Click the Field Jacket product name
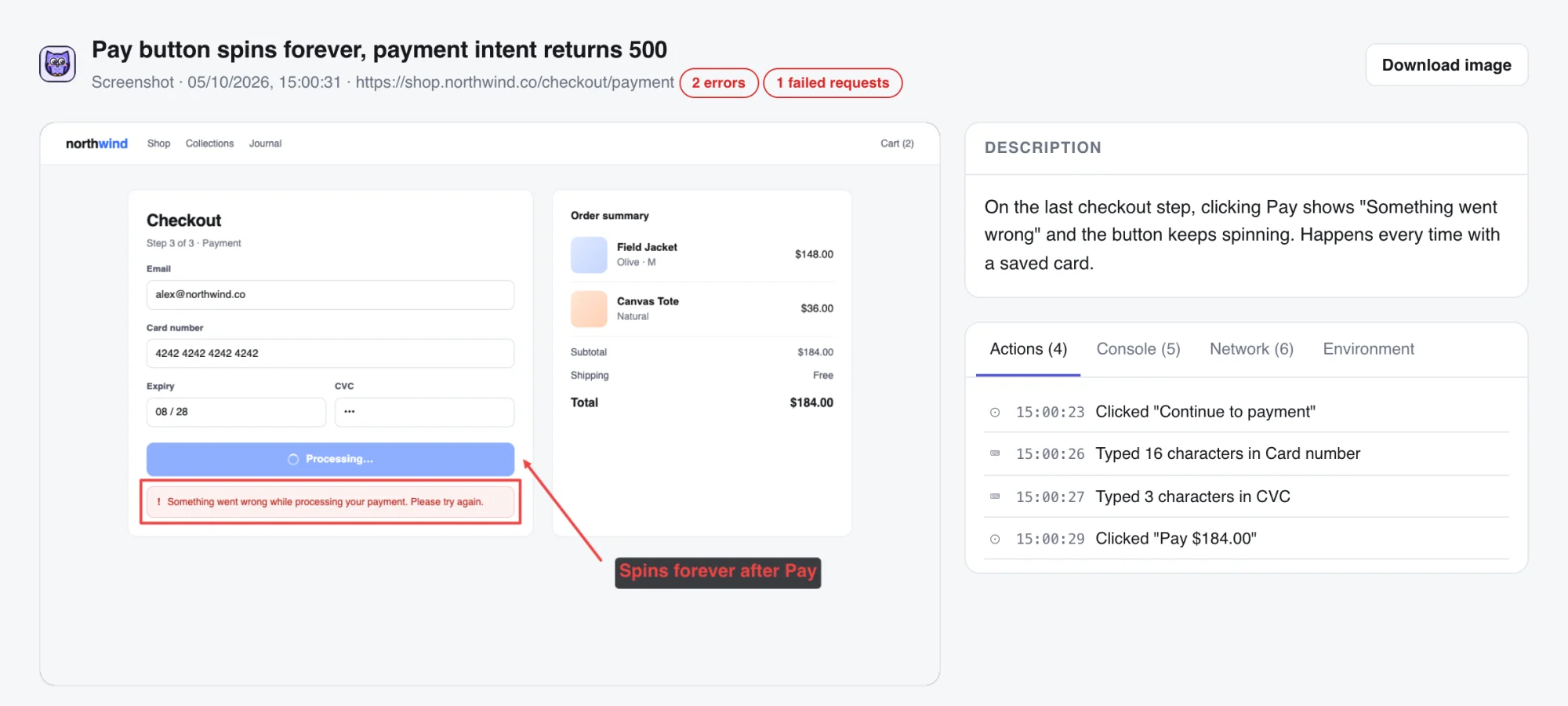This screenshot has width=1568, height=706. pyautogui.click(x=647, y=247)
